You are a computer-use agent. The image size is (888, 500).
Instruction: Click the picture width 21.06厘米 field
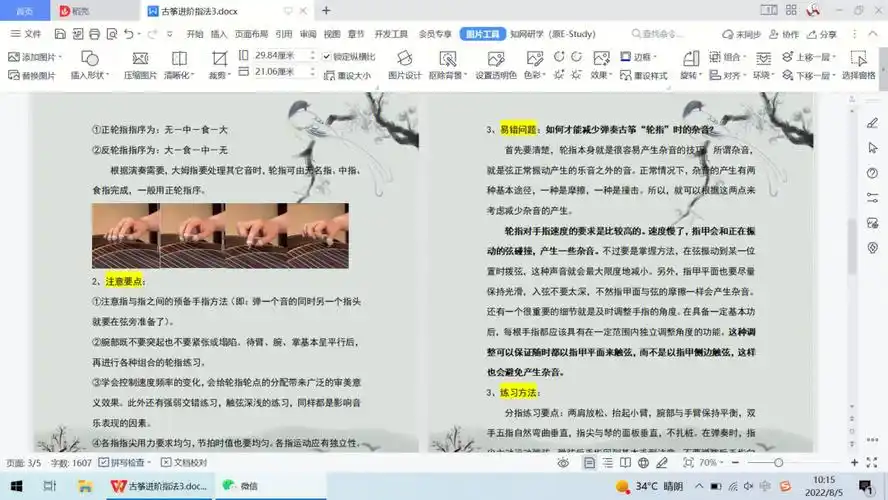[279, 71]
